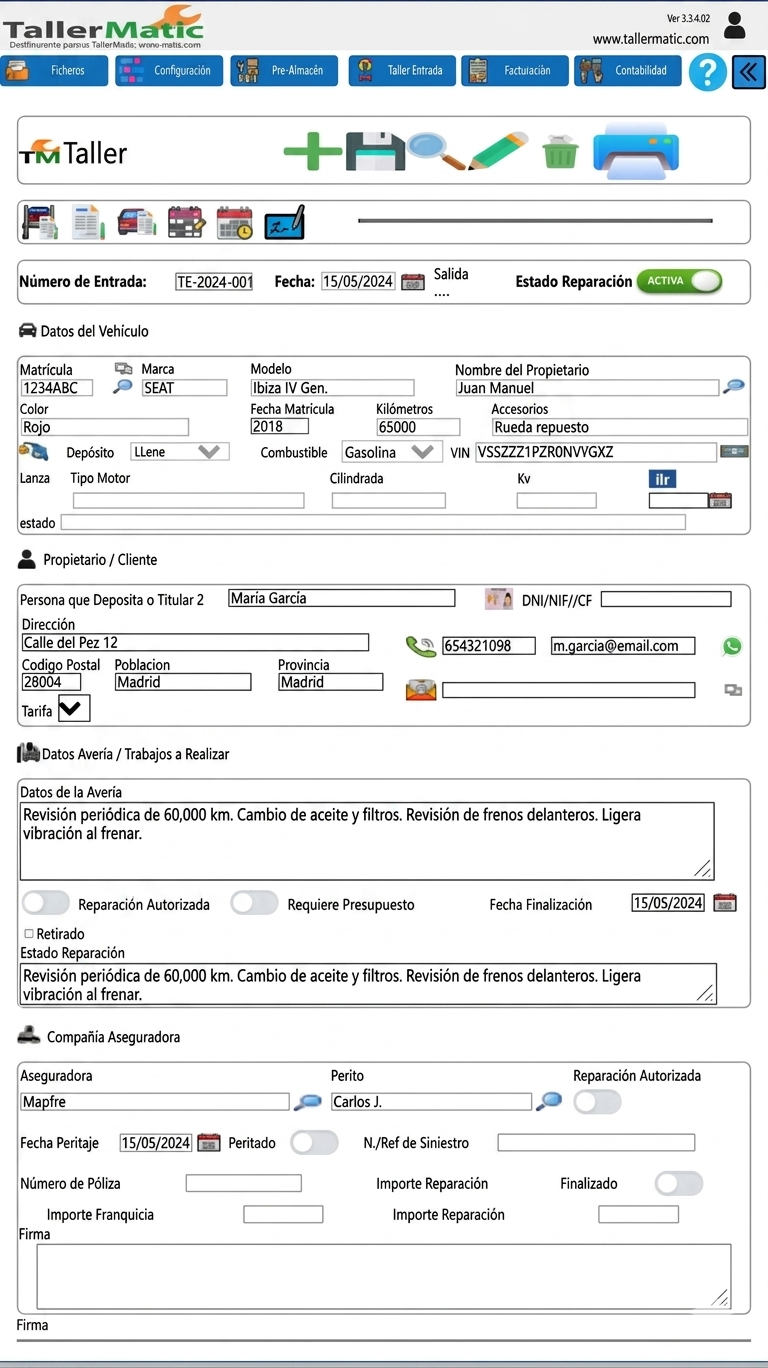This screenshot has width=768, height=1368.
Task: Click the Datos de la Avería text area
Action: tap(368, 841)
